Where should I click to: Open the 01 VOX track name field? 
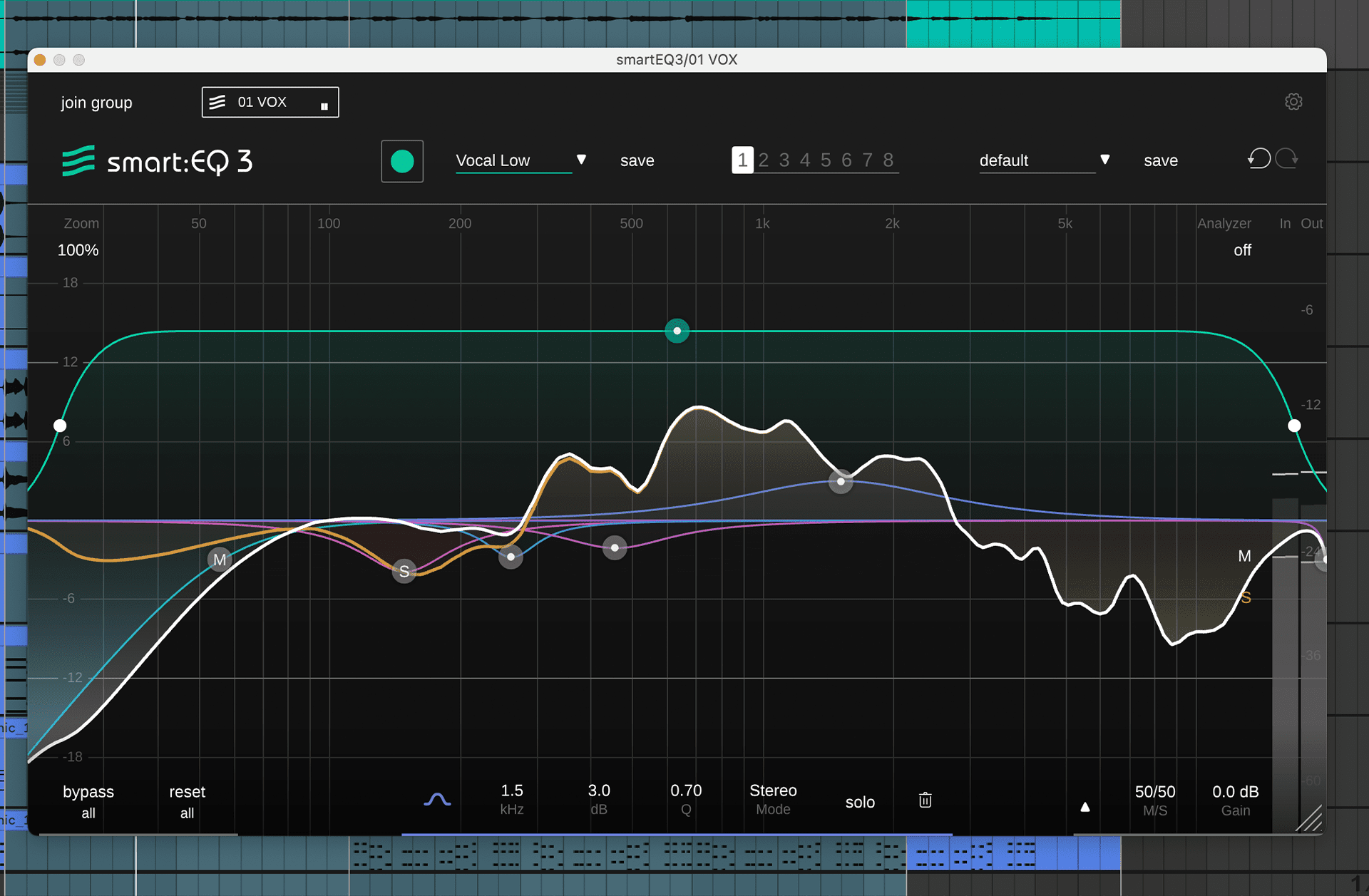(270, 102)
